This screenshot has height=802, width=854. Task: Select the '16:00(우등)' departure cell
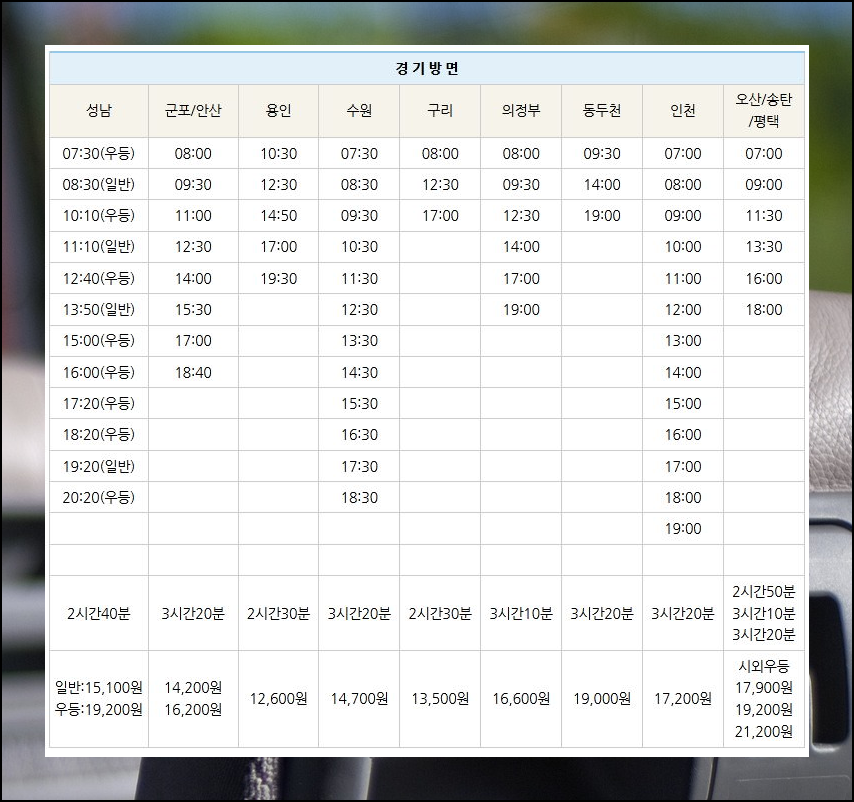pyautogui.click(x=99, y=372)
